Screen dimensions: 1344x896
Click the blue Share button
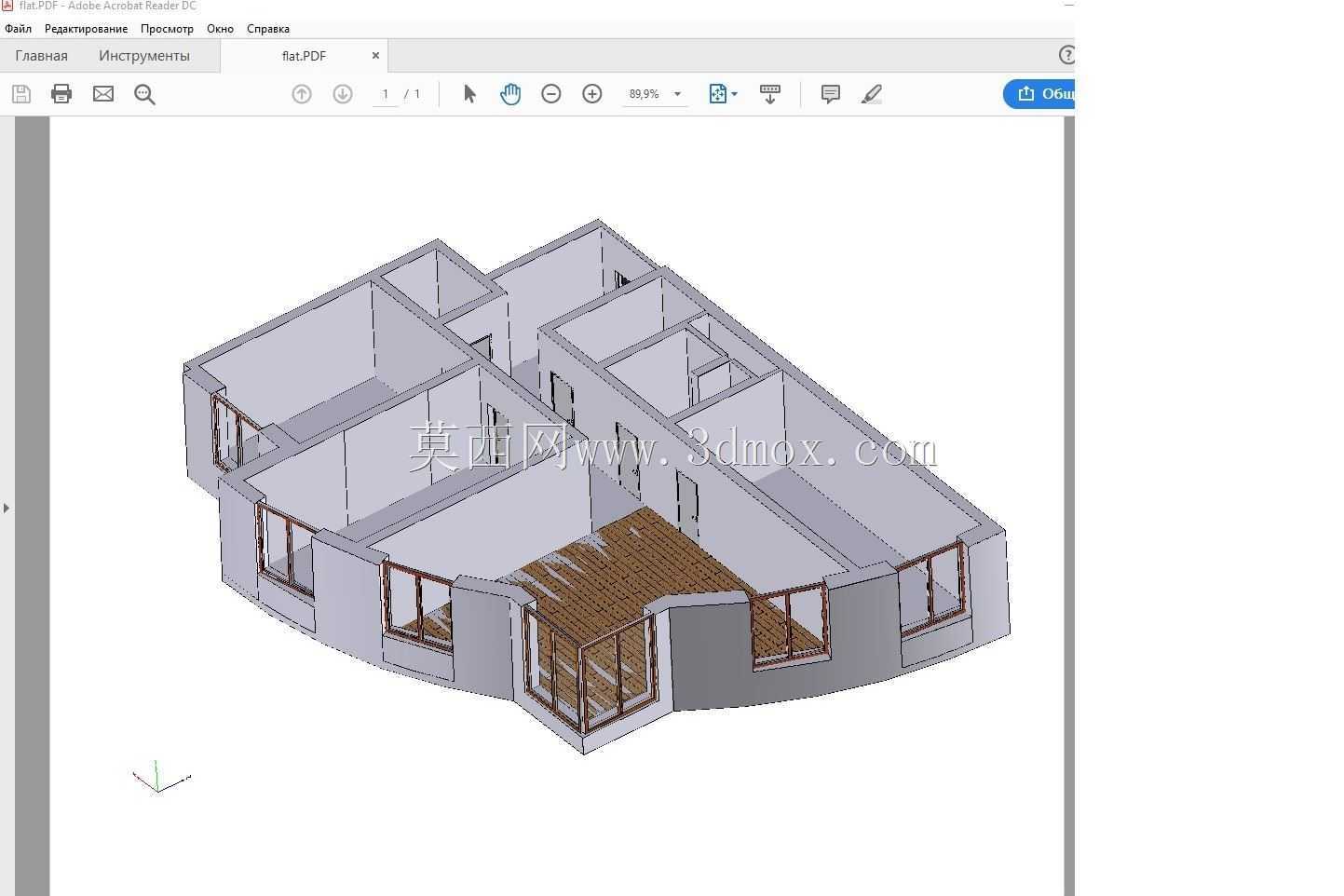coord(1039,94)
